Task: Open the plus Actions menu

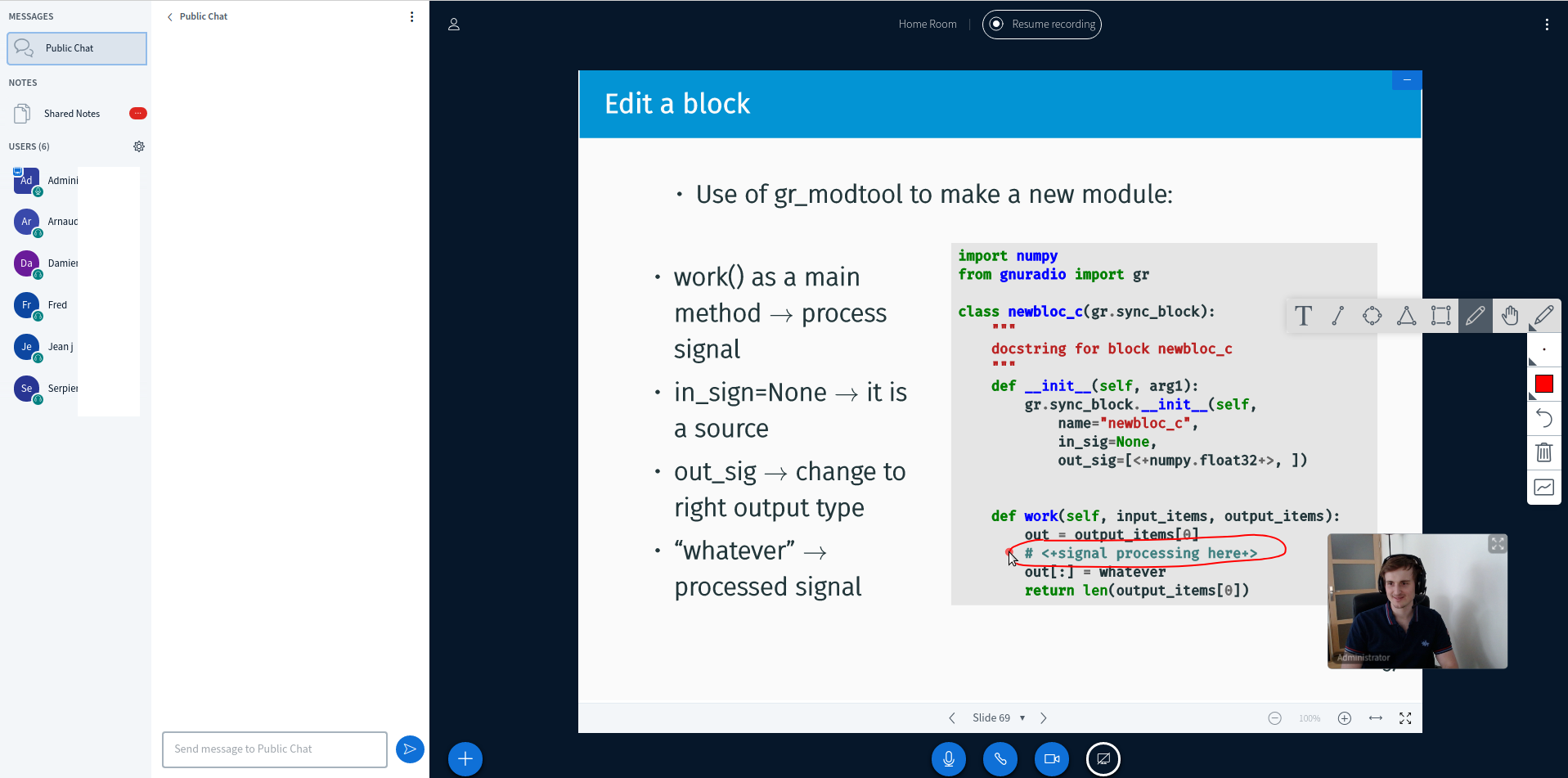Action: coord(465,759)
